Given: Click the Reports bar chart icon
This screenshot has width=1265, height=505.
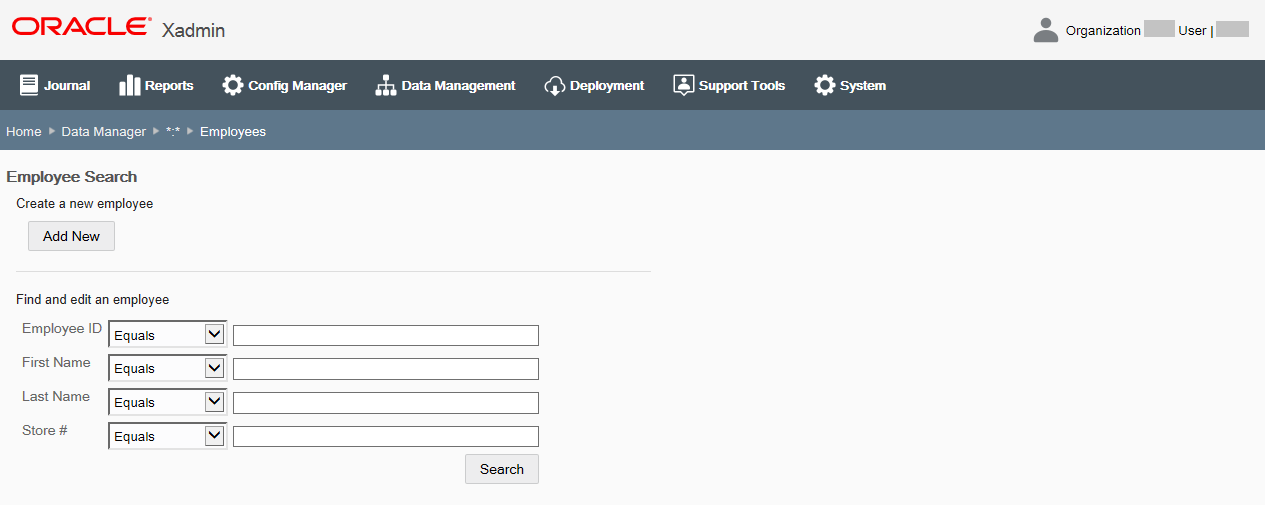Looking at the screenshot, I should [x=129, y=85].
